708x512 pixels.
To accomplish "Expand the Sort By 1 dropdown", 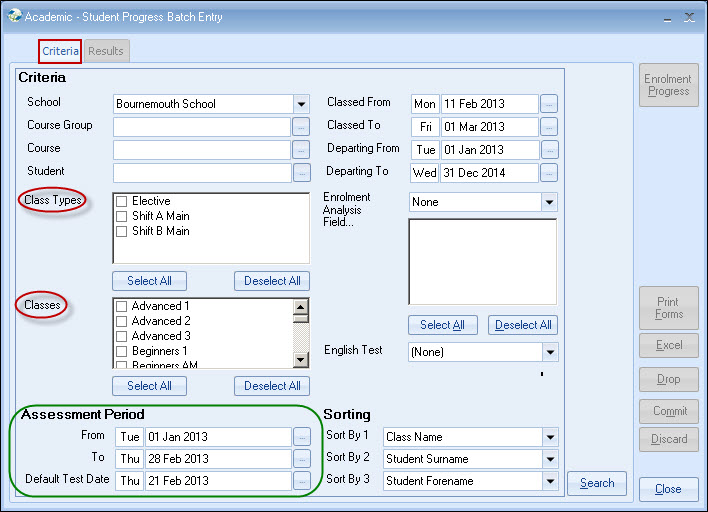I will (x=549, y=437).
